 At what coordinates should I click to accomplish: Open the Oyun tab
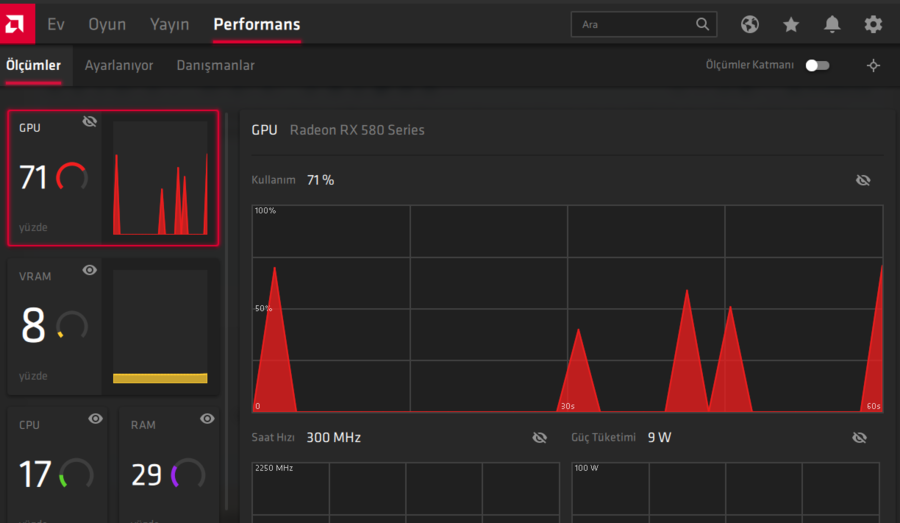coord(107,24)
